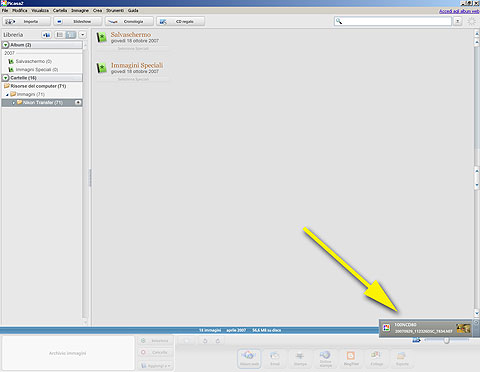Viewport: 480px width, 372px height.
Task: Collapse the Cartelle section
Action: [6, 78]
